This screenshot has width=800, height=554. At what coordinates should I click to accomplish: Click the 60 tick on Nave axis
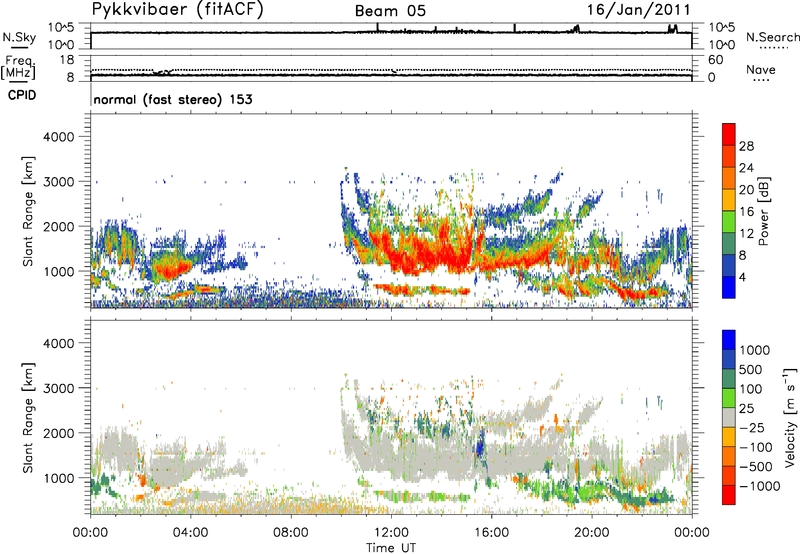point(715,60)
